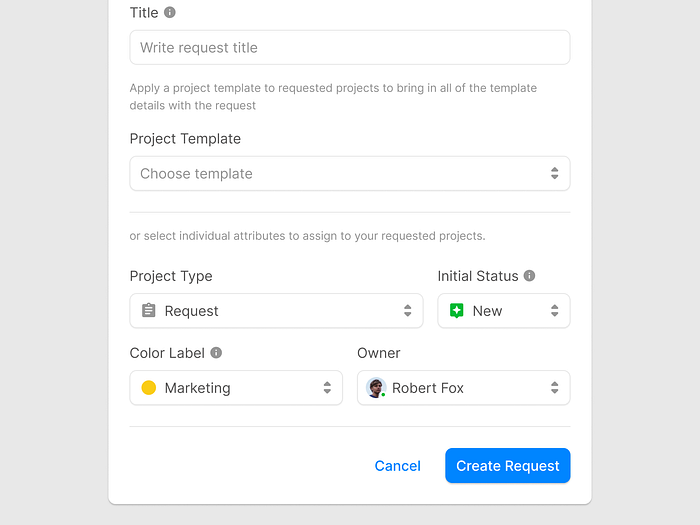700x525 pixels.
Task: Click the up-down arrows in Initial Status field
Action: pos(554,311)
